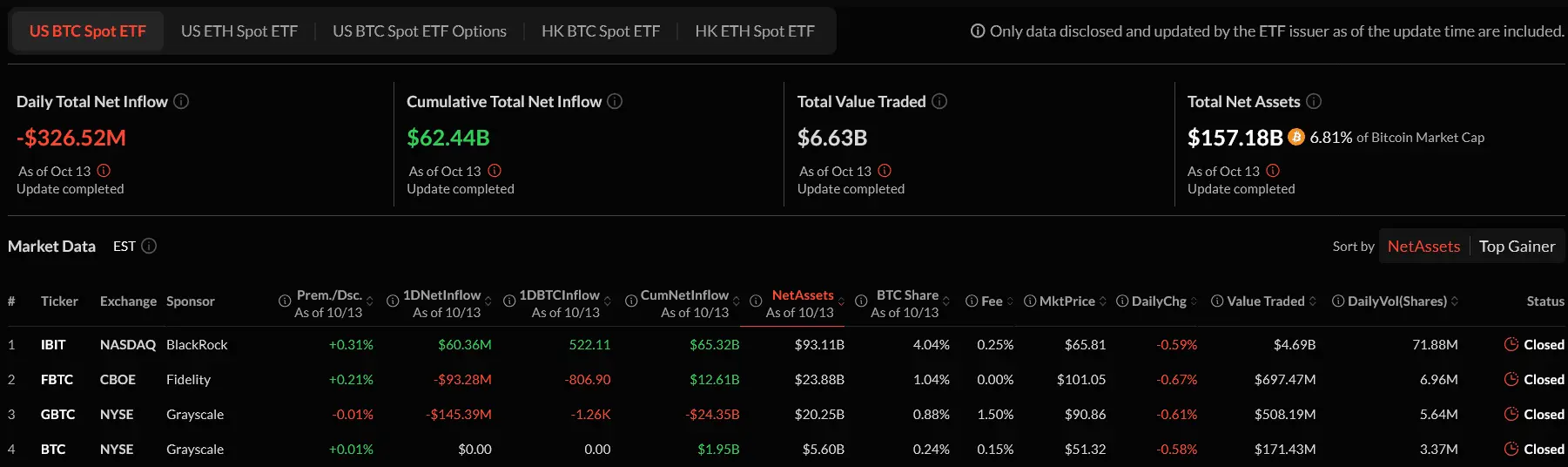Open the IBIT ticker link

pos(53,345)
